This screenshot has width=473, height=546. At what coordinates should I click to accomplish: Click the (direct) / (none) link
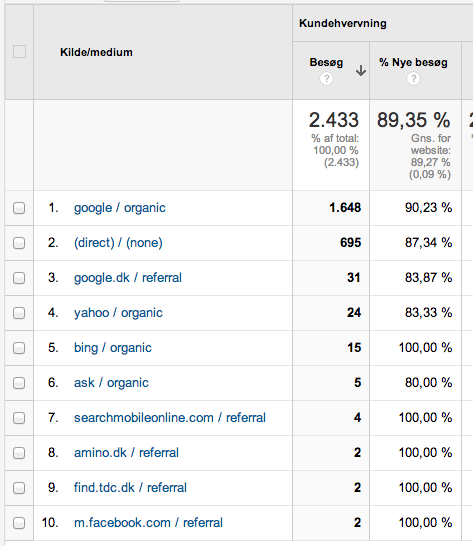click(x=118, y=243)
